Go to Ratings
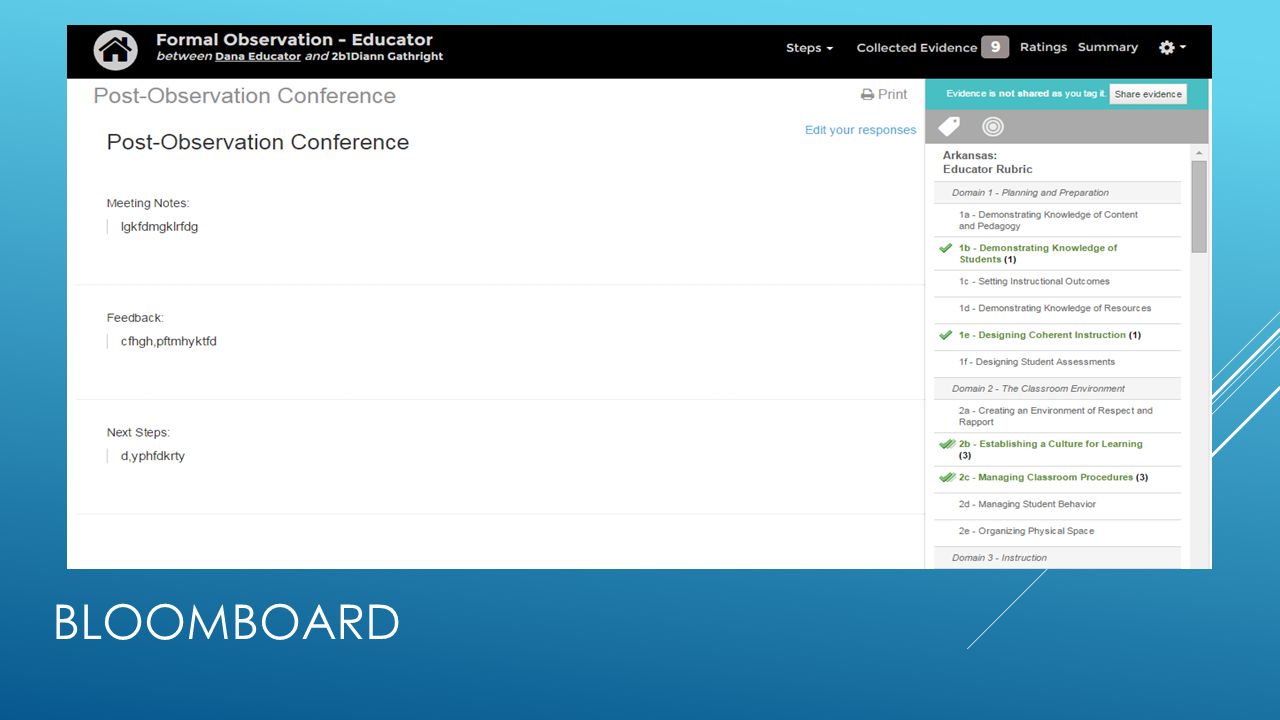Image resolution: width=1280 pixels, height=720 pixels. click(1043, 48)
